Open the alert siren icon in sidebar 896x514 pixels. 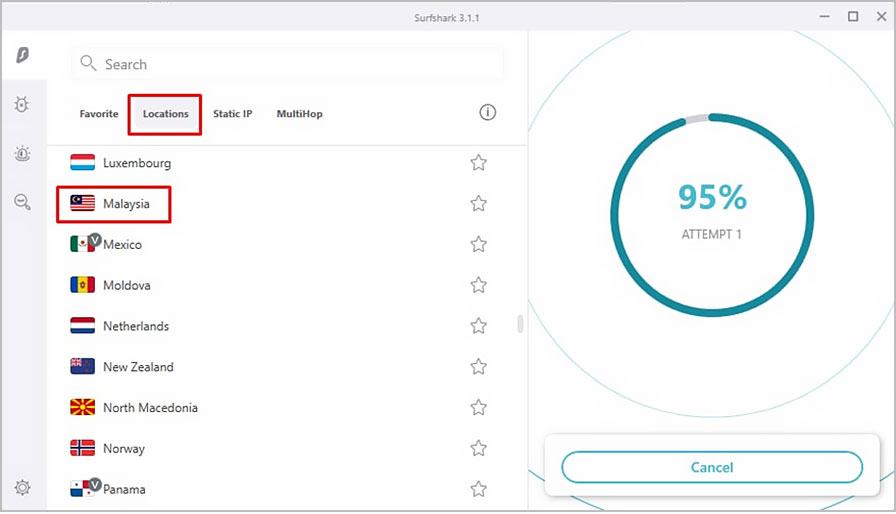(22, 153)
